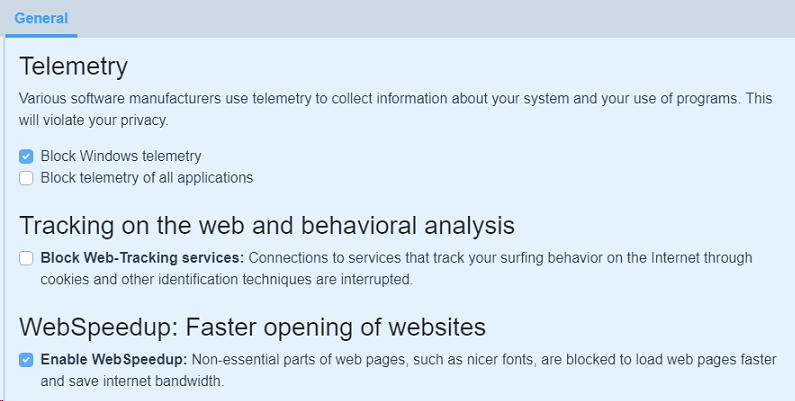Click the blue underline beneath General tab
The image size is (795, 401).
click(x=41, y=35)
